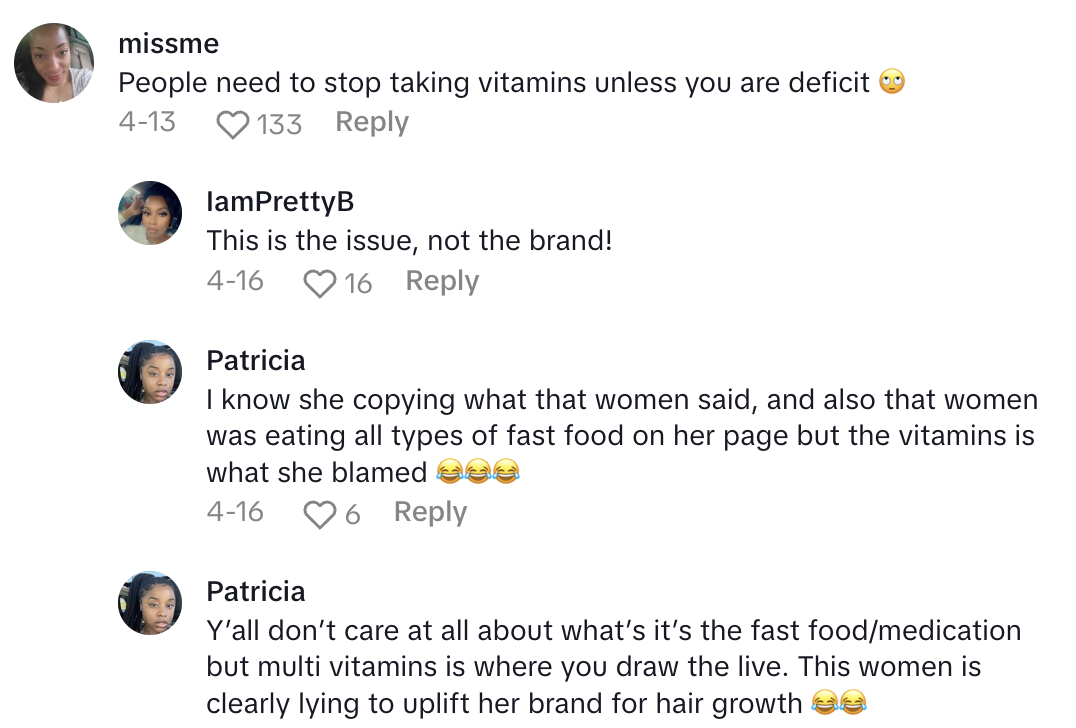Click the 4-13 date under missme's comment

[147, 122]
